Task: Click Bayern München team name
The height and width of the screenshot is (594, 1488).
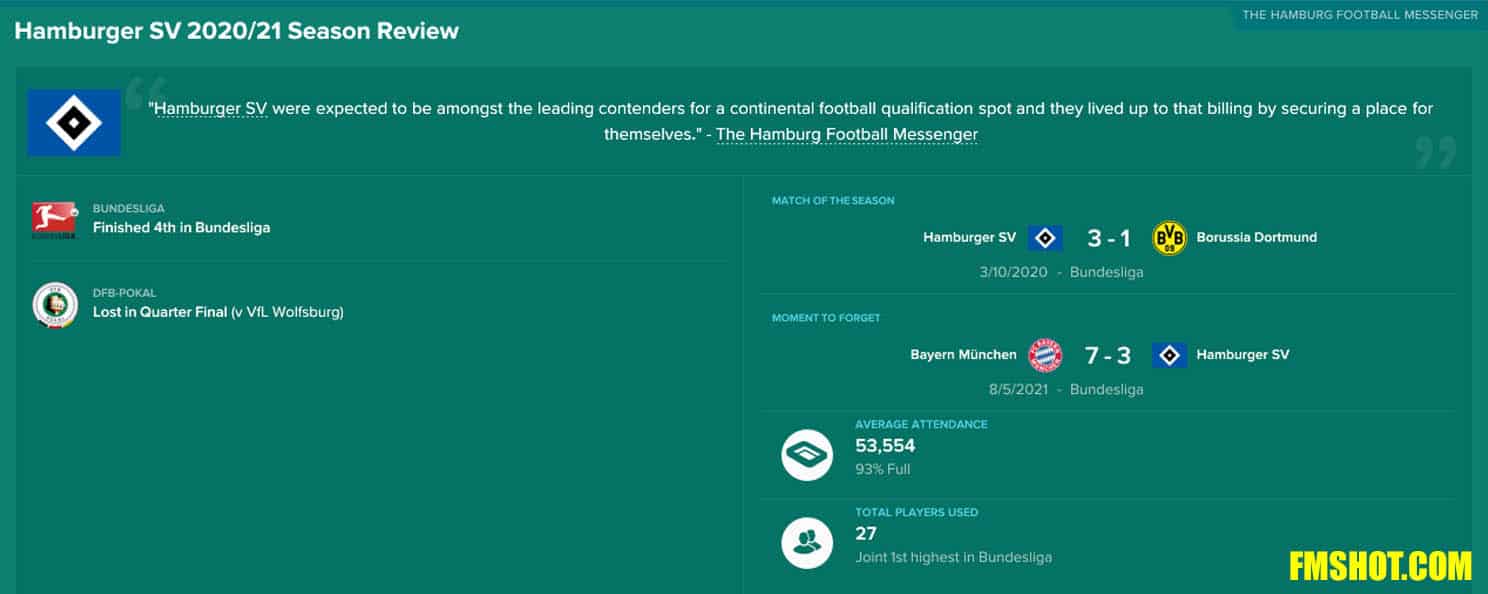Action: coord(963,355)
